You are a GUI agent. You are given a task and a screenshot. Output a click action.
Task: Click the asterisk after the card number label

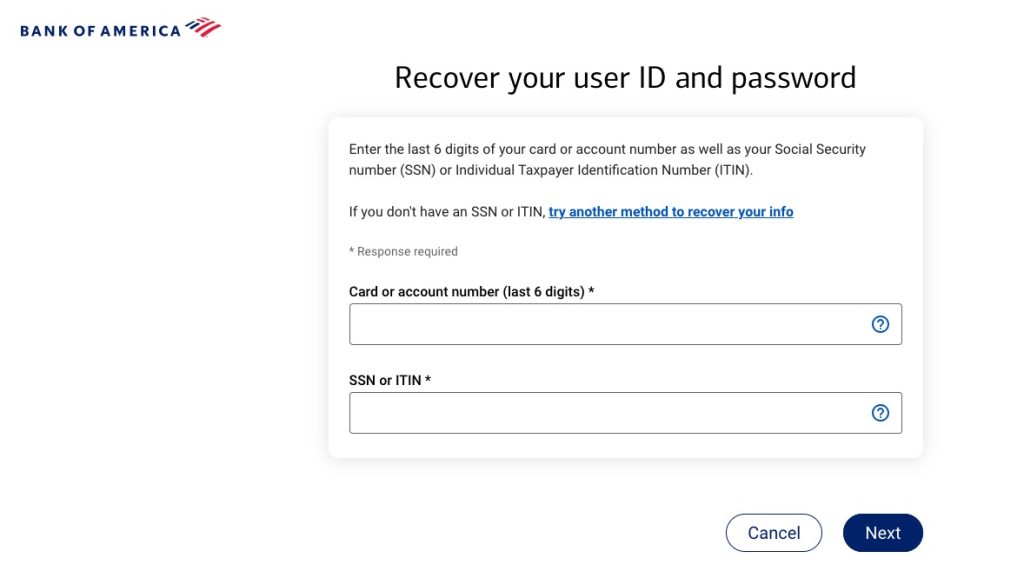coord(591,291)
